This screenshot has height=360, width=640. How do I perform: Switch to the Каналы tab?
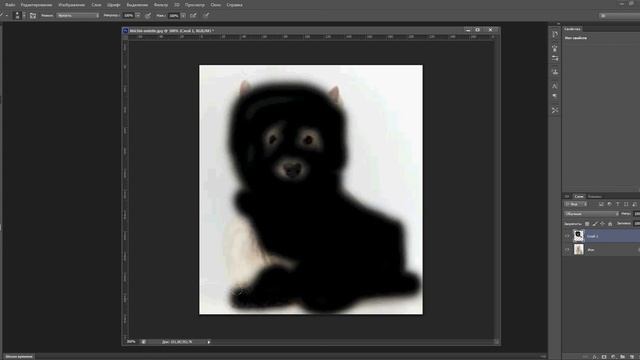coord(594,196)
